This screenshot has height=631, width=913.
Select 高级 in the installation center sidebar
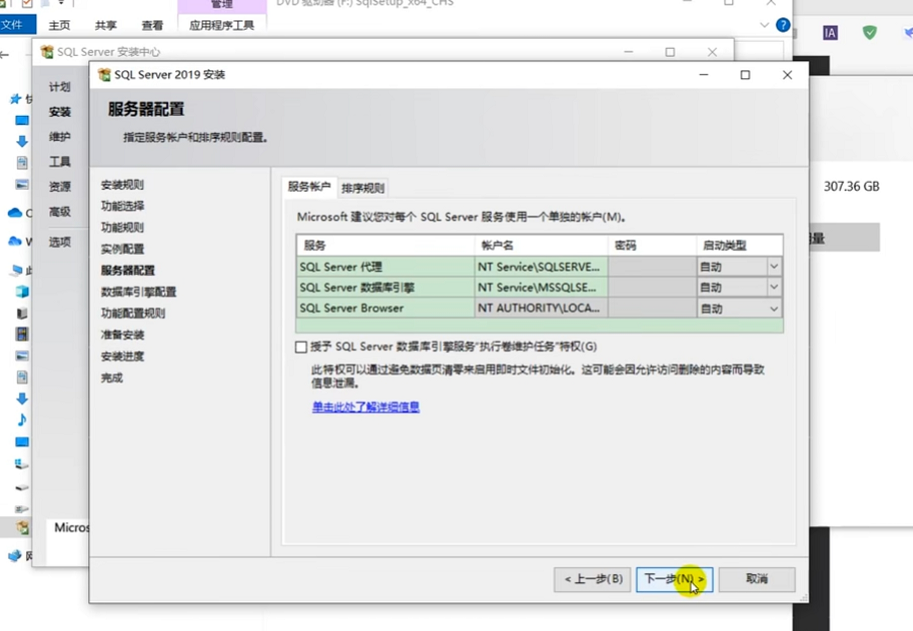[59, 212]
